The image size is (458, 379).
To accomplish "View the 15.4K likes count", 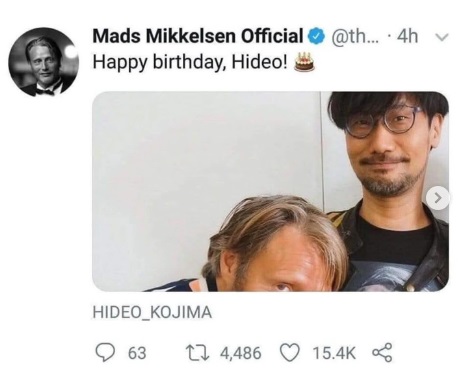I will pyautogui.click(x=334, y=353).
